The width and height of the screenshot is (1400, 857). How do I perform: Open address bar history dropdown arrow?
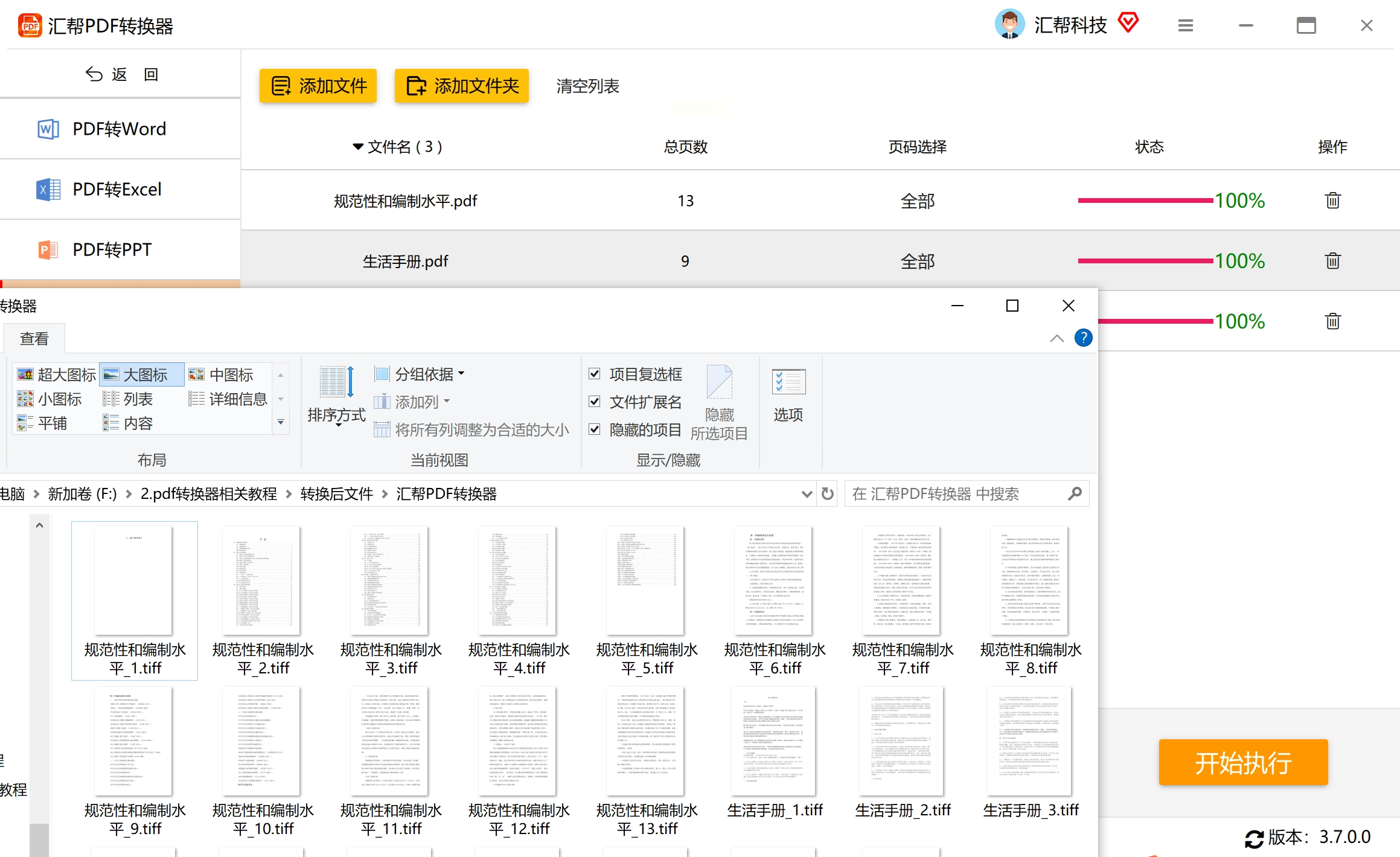(807, 494)
